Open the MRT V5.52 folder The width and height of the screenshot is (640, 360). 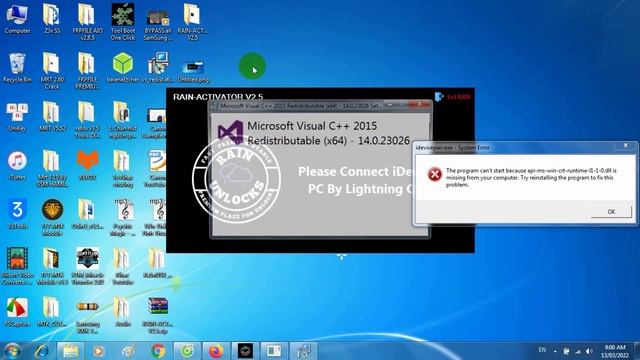52,117
